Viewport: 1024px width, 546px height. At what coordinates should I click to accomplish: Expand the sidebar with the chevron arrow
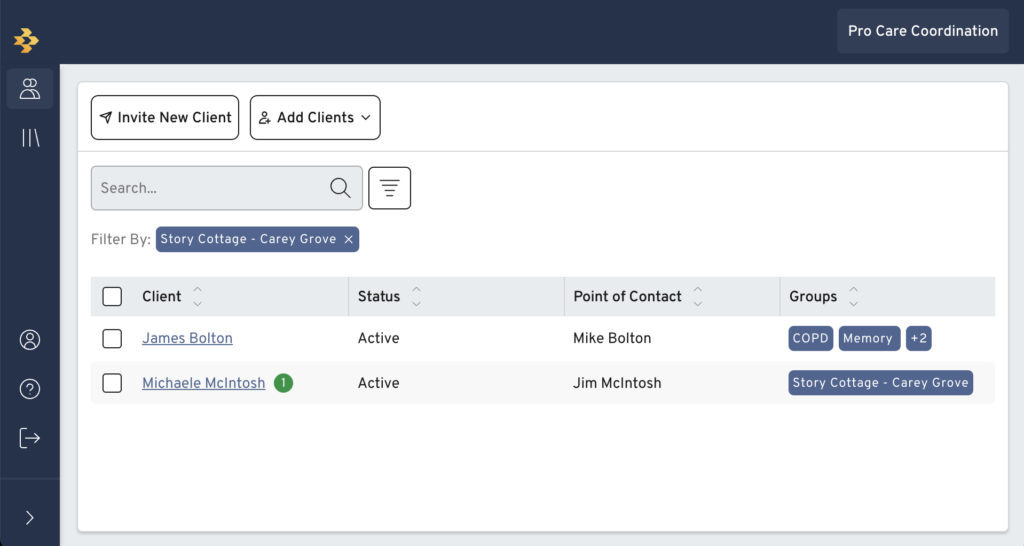coord(30,518)
